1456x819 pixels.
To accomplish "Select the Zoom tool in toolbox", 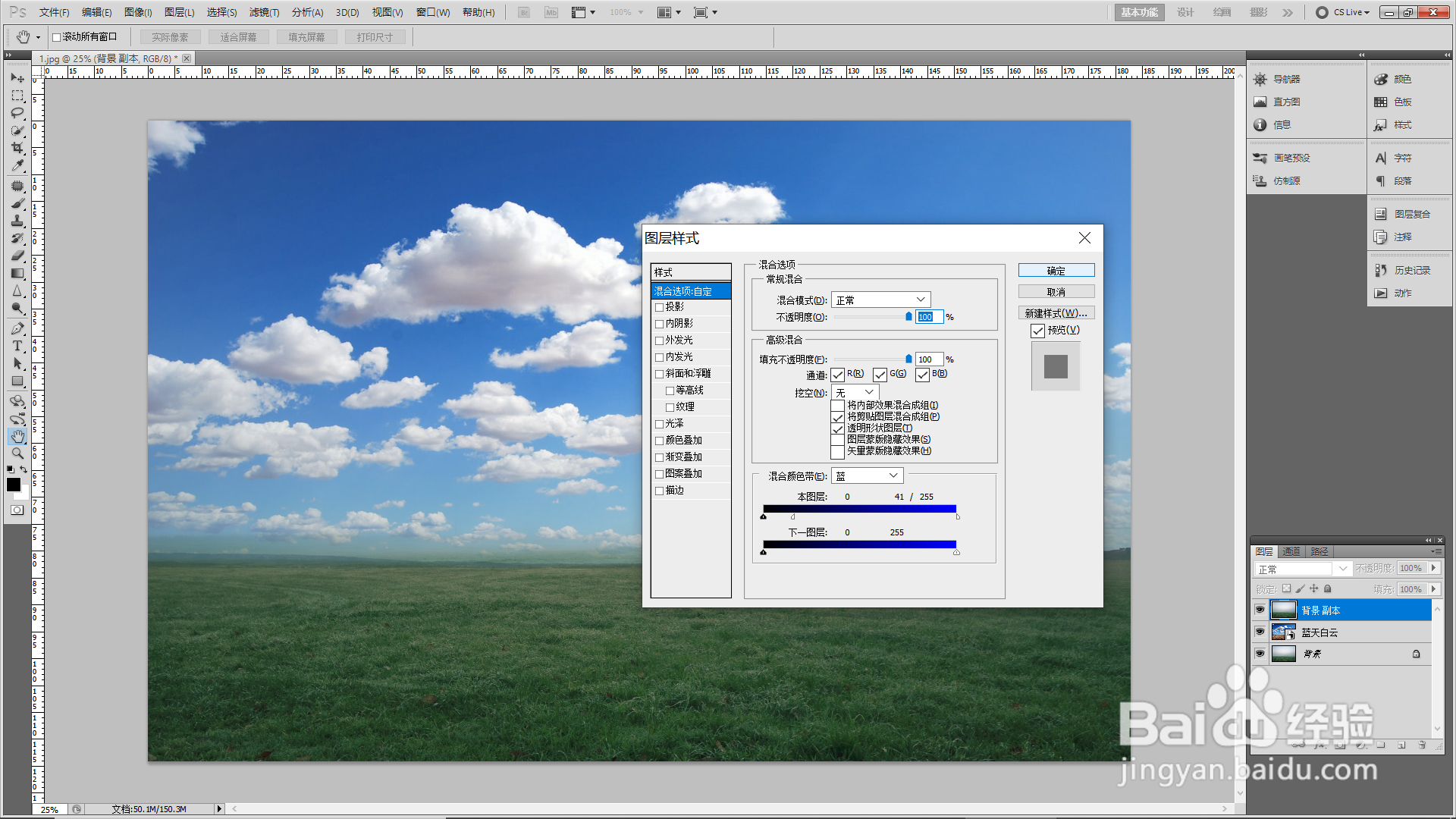I will click(x=17, y=453).
